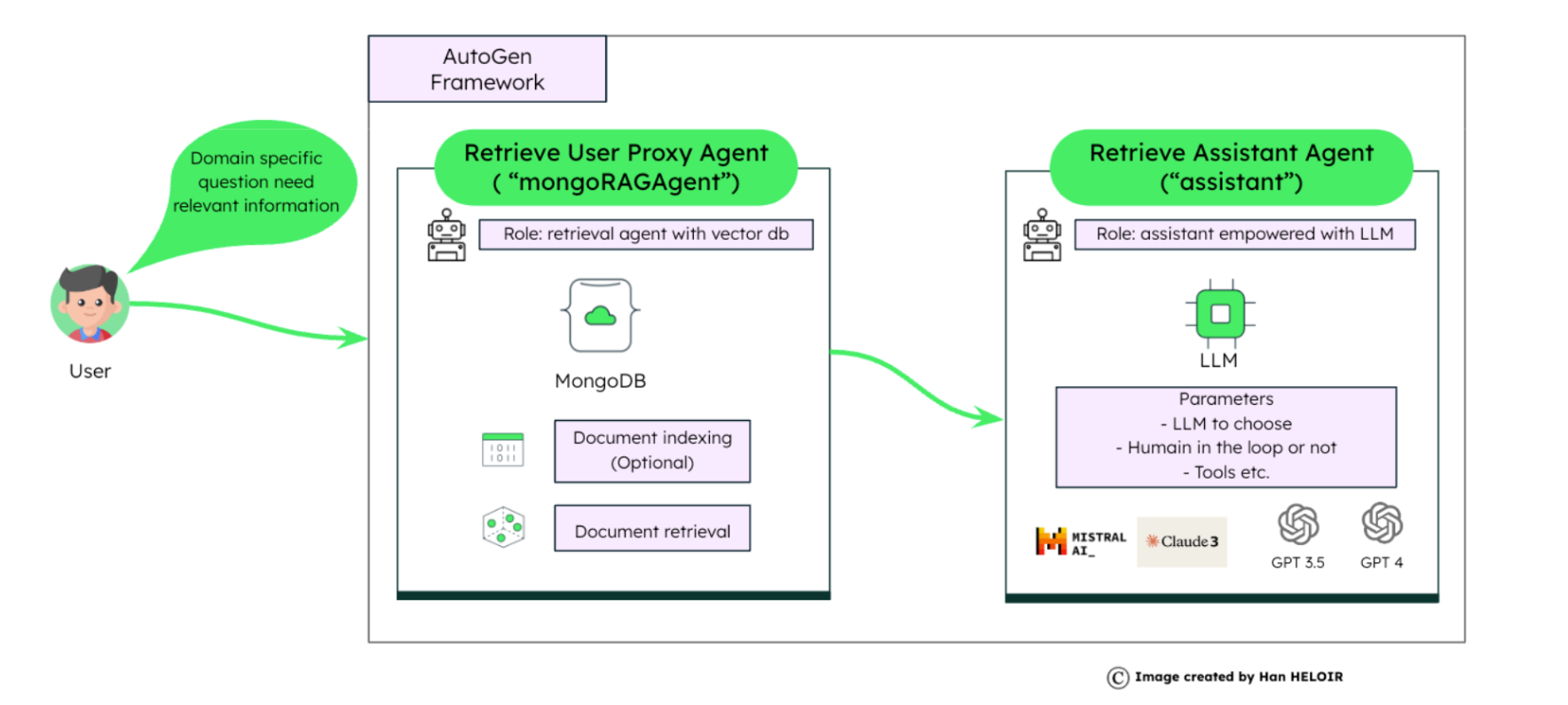Select the Retrieve User Proxy Agent header
1568x705 pixels.
(x=616, y=167)
